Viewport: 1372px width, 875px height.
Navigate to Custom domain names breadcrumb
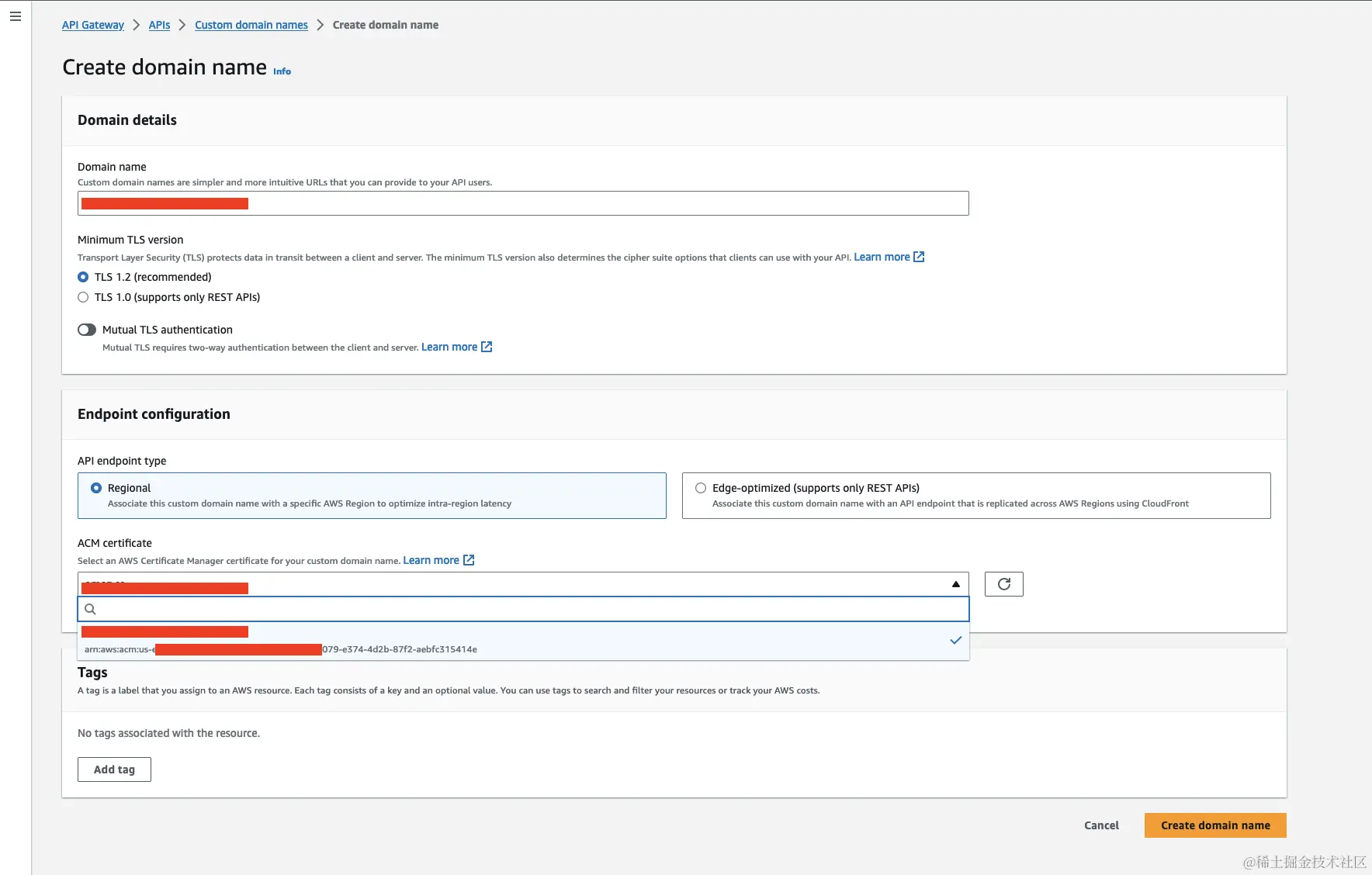pyautogui.click(x=251, y=25)
